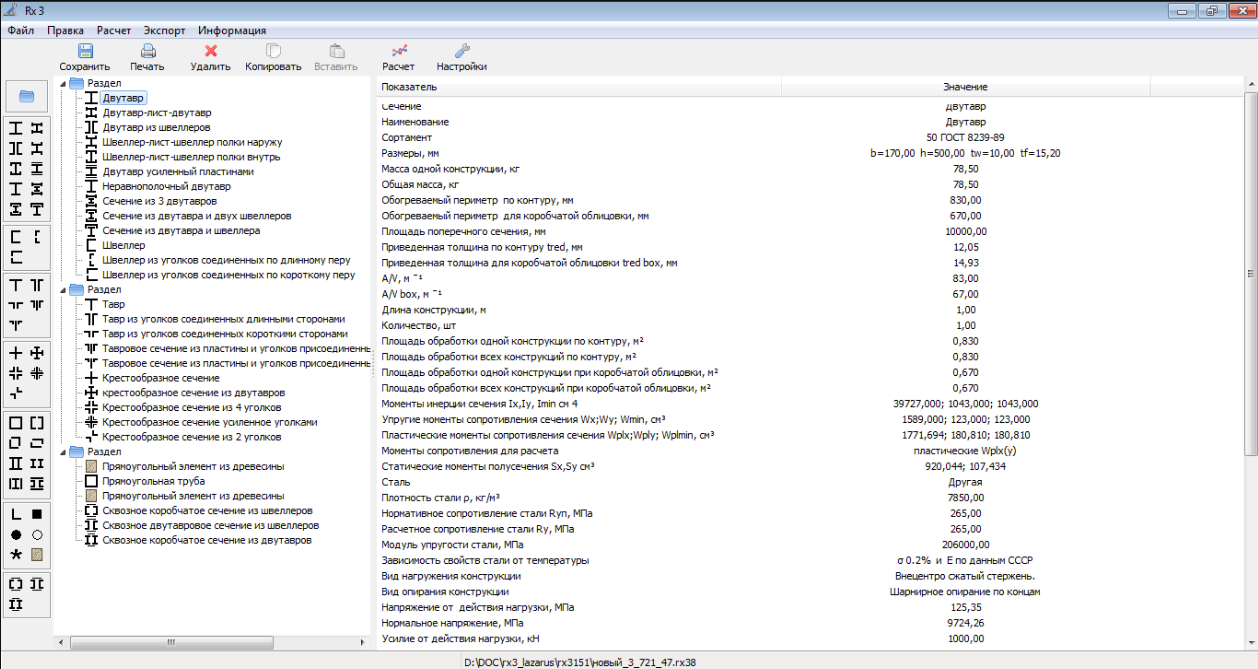The height and width of the screenshot is (669, 1258).
Task: Collapse the Раздел folder above Двутавр
Action: pos(64,83)
